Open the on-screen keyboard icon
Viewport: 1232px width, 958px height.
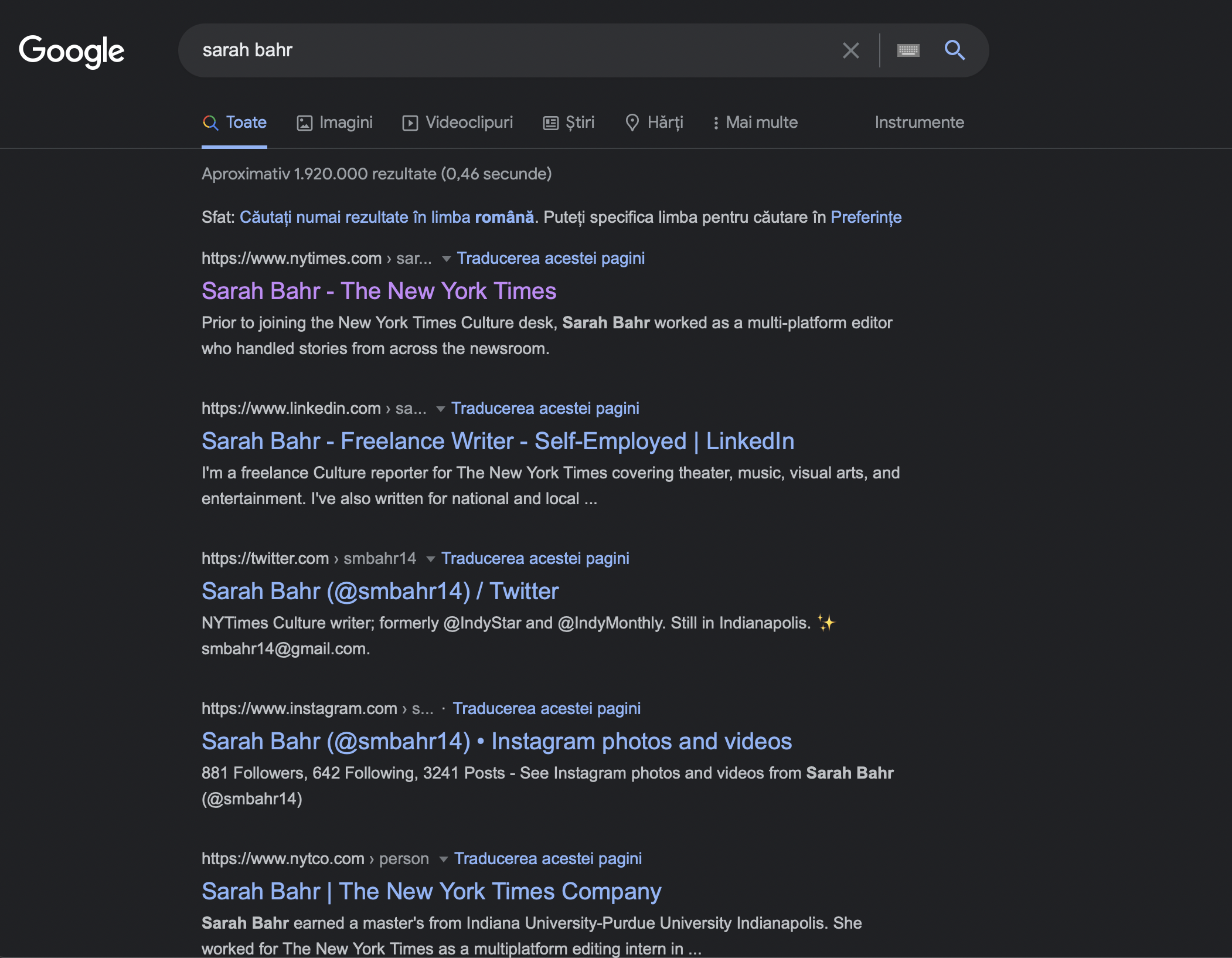[908, 50]
